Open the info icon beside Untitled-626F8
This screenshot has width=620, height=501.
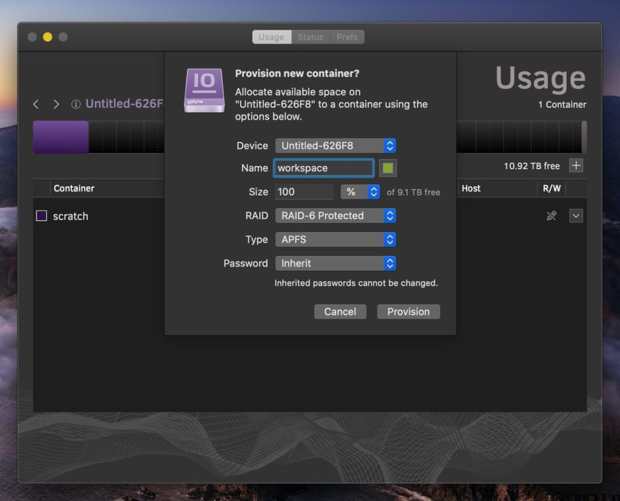click(x=76, y=104)
